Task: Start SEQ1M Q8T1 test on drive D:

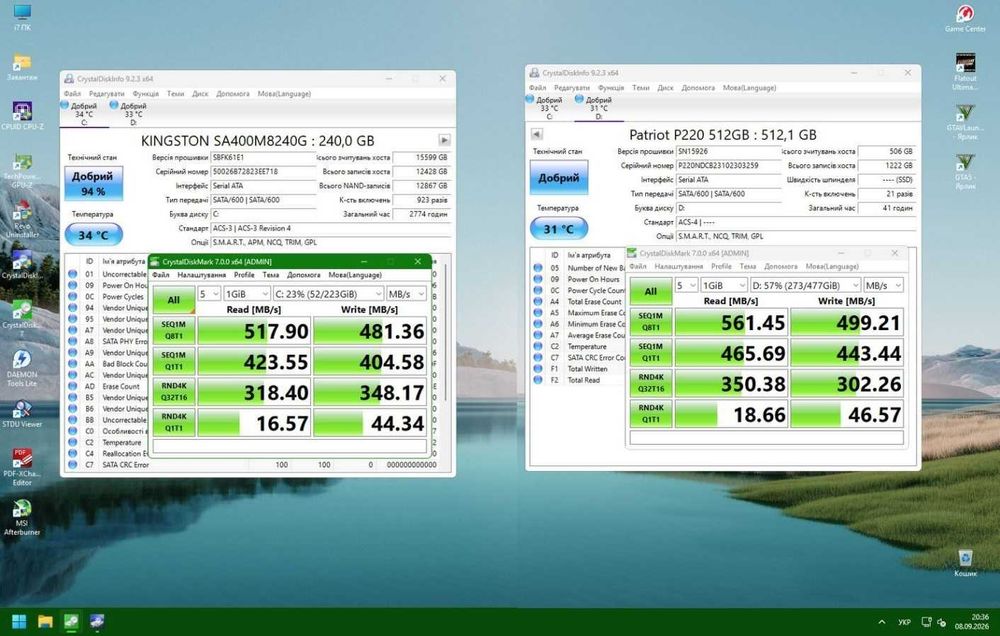Action: 651,322
